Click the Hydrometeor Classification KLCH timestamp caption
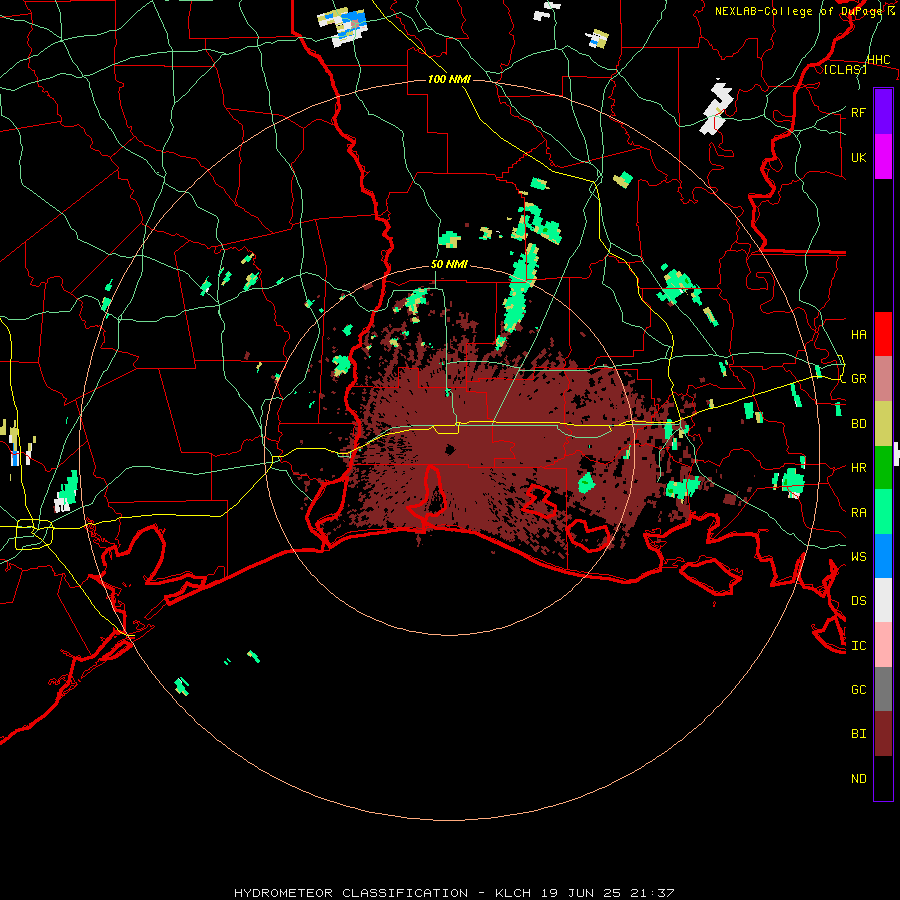This screenshot has height=900, width=900. (454, 893)
